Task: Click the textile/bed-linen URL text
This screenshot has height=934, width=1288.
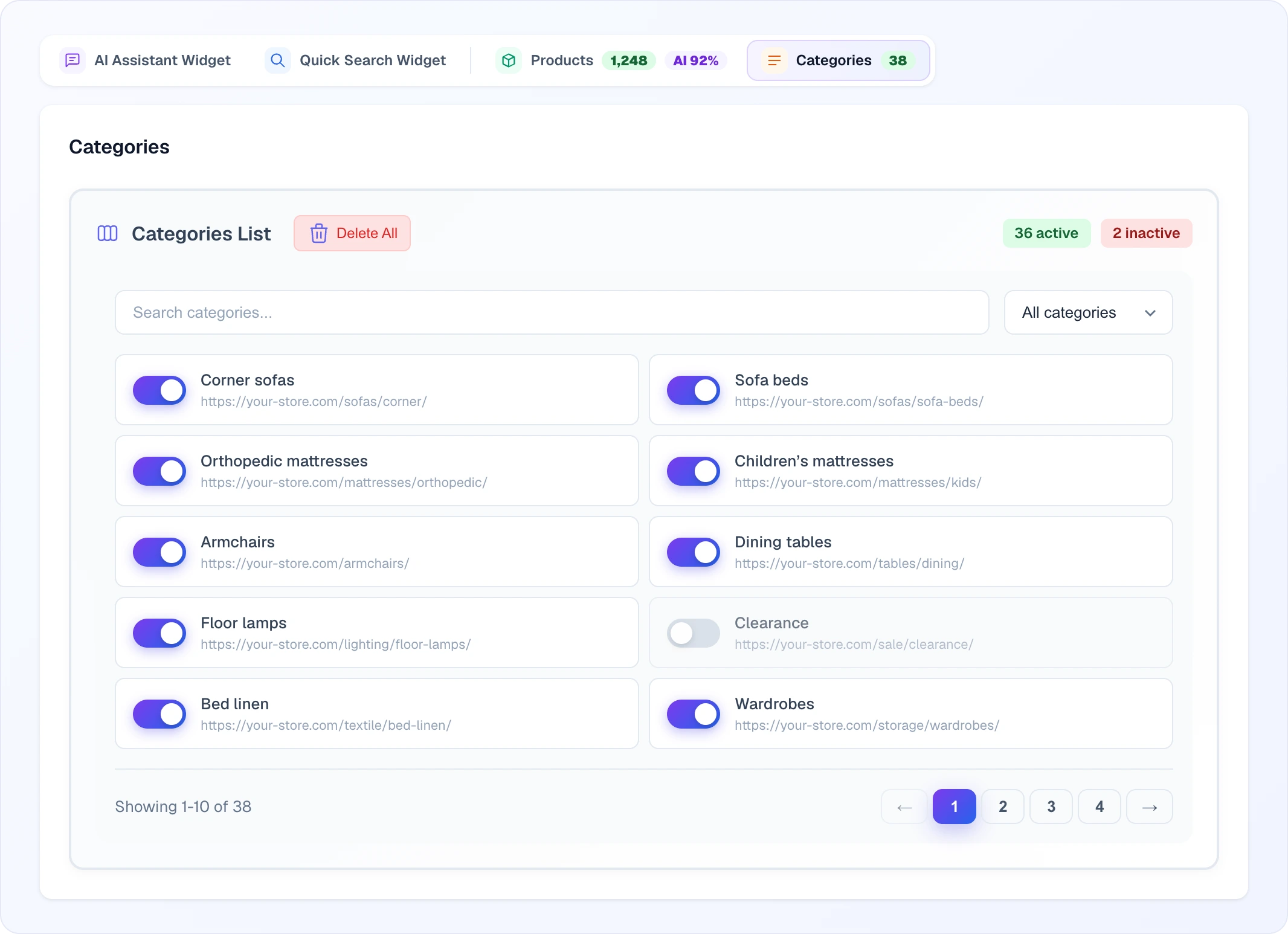Action: pyautogui.click(x=326, y=726)
